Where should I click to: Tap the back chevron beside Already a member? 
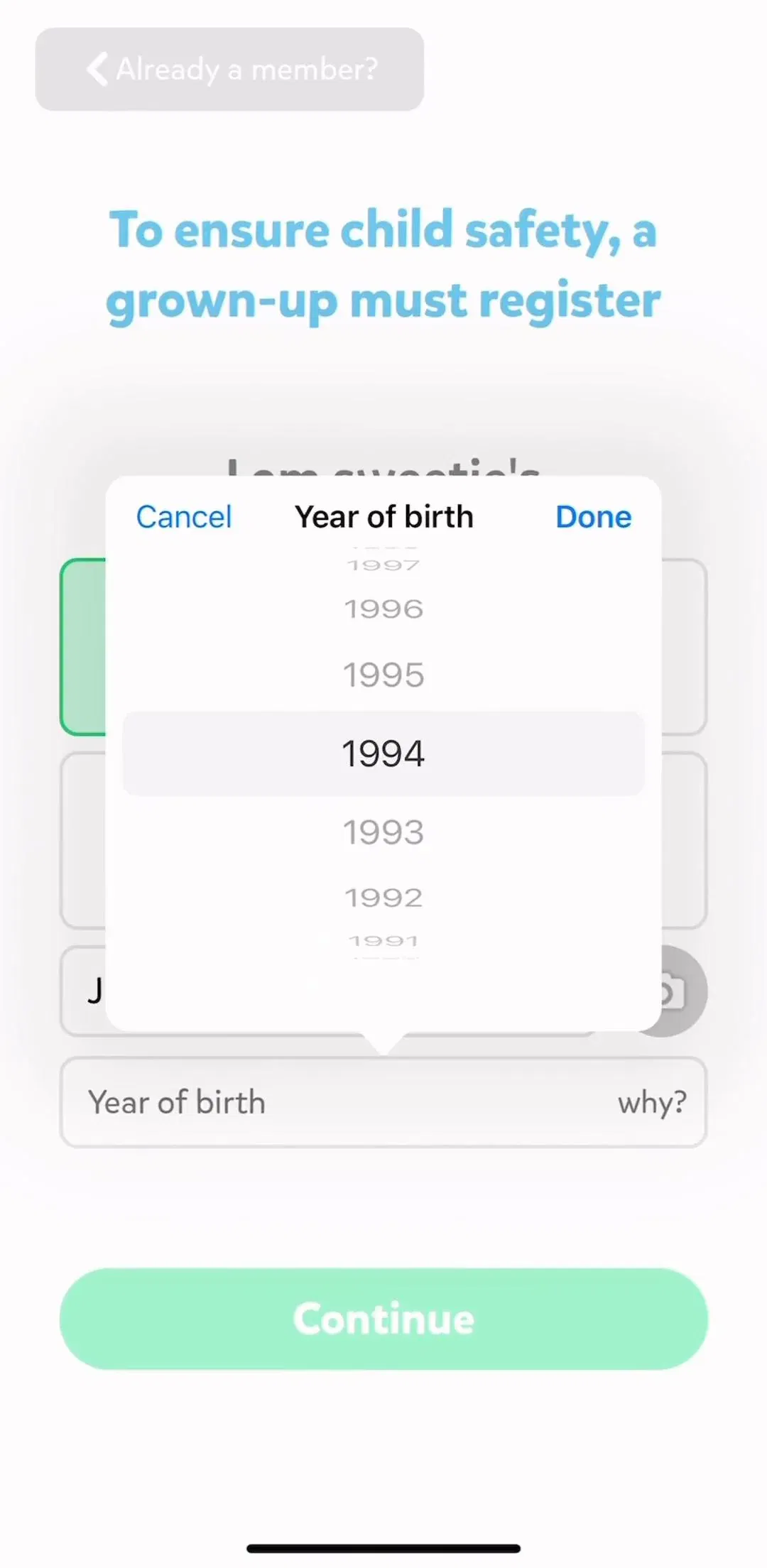point(97,70)
